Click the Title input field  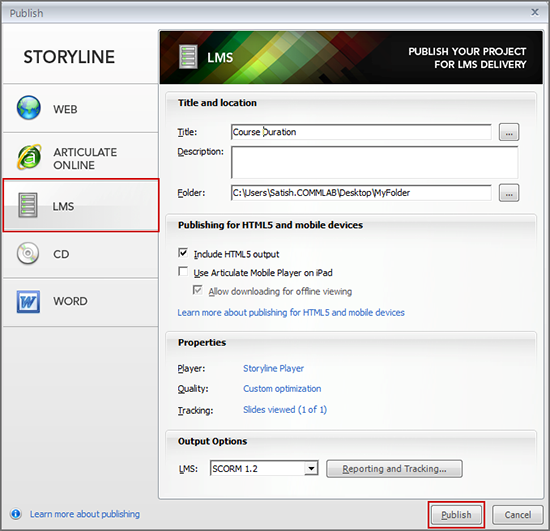(361, 132)
